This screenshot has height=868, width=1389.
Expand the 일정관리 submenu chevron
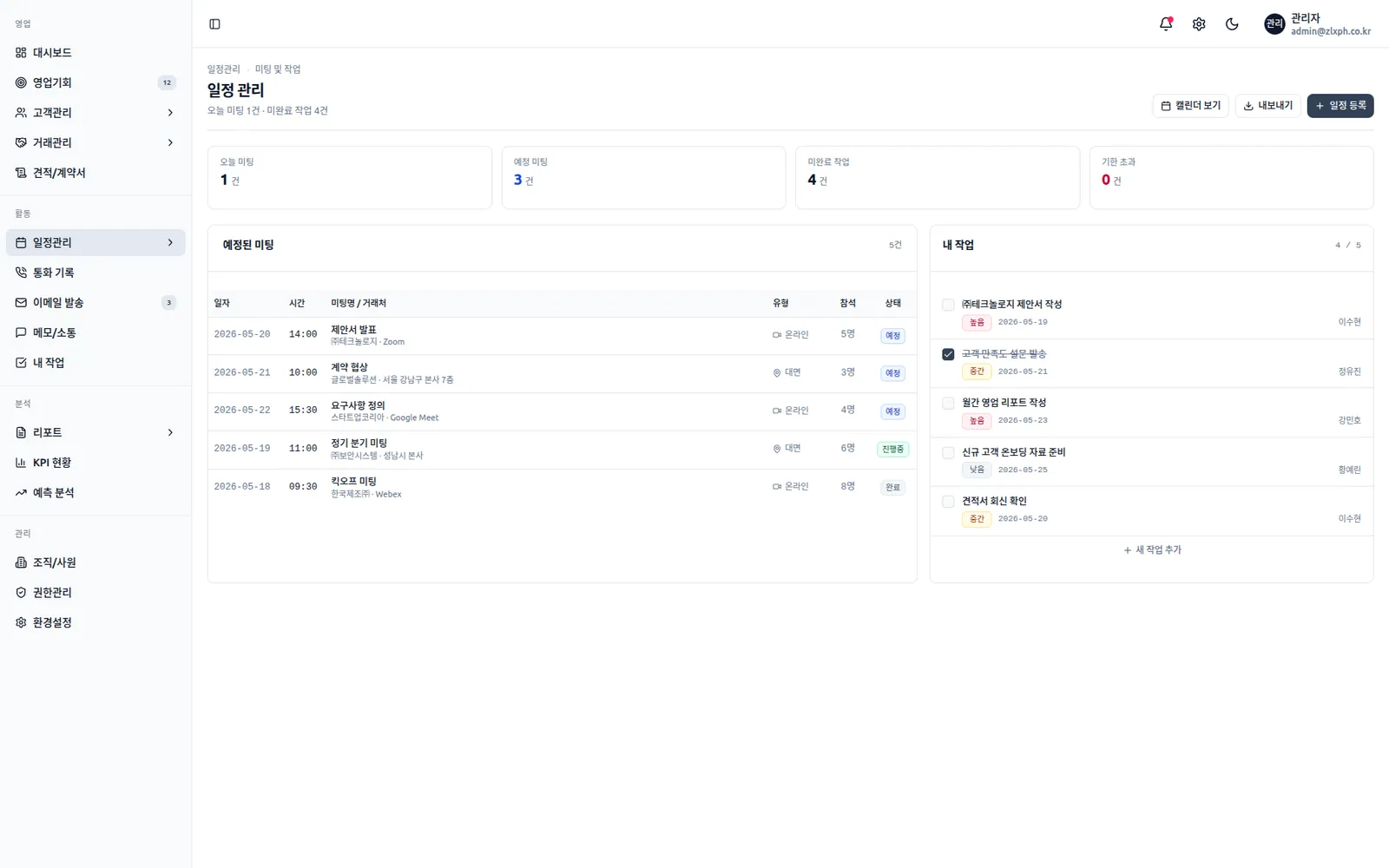pyautogui.click(x=170, y=243)
